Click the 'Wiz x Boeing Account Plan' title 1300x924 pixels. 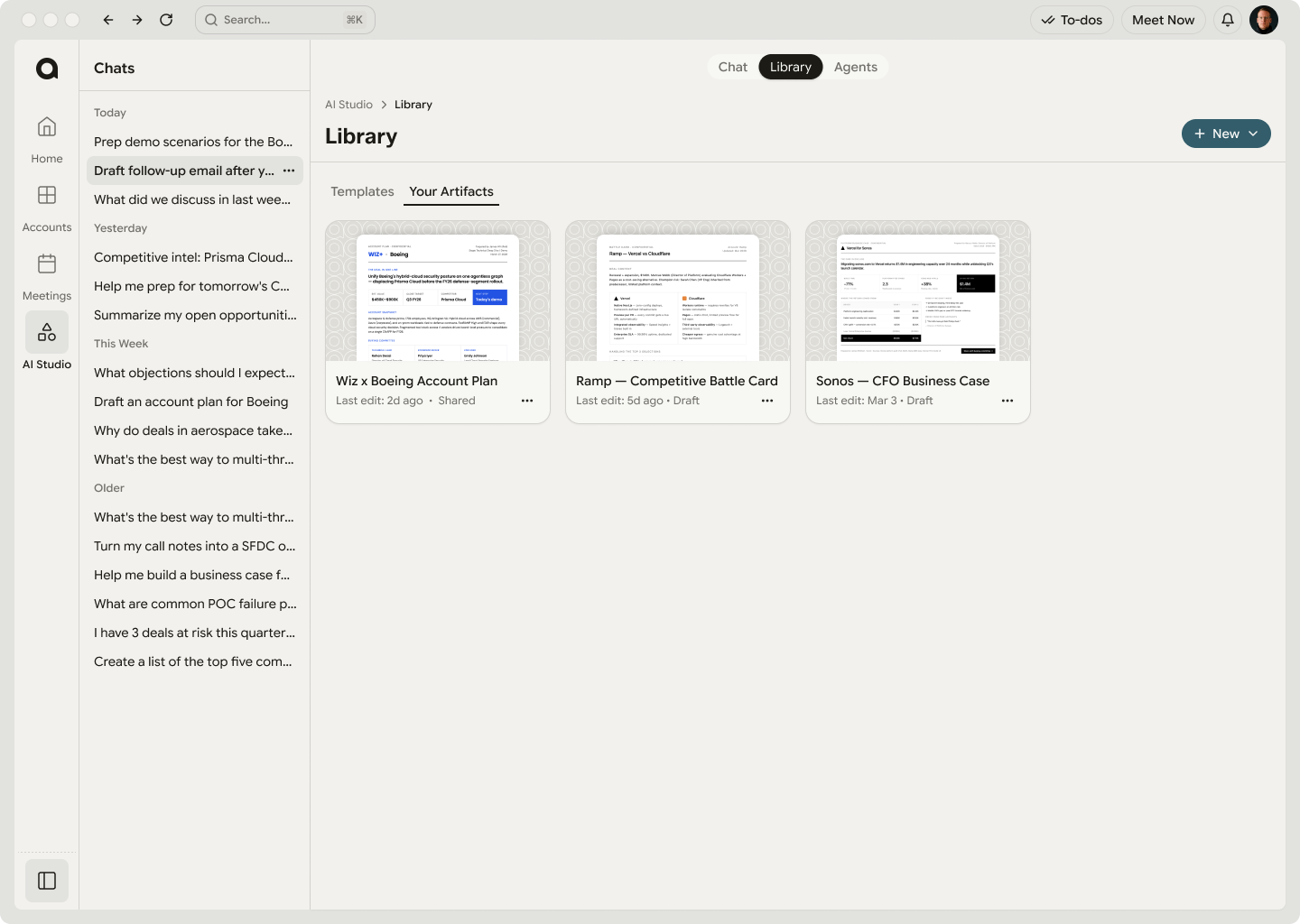[417, 381]
